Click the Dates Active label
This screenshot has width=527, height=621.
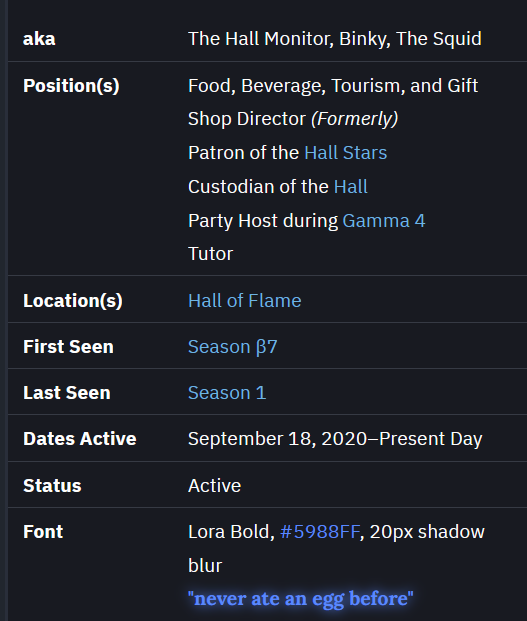click(80, 439)
